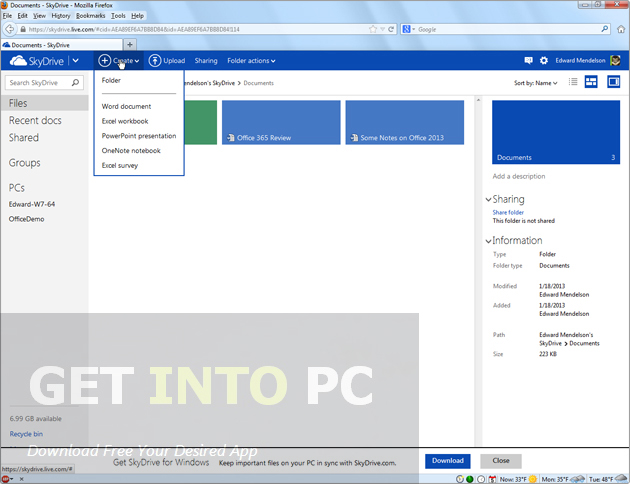Click the Upload arrow icon
The width and height of the screenshot is (630, 484).
pos(155,61)
